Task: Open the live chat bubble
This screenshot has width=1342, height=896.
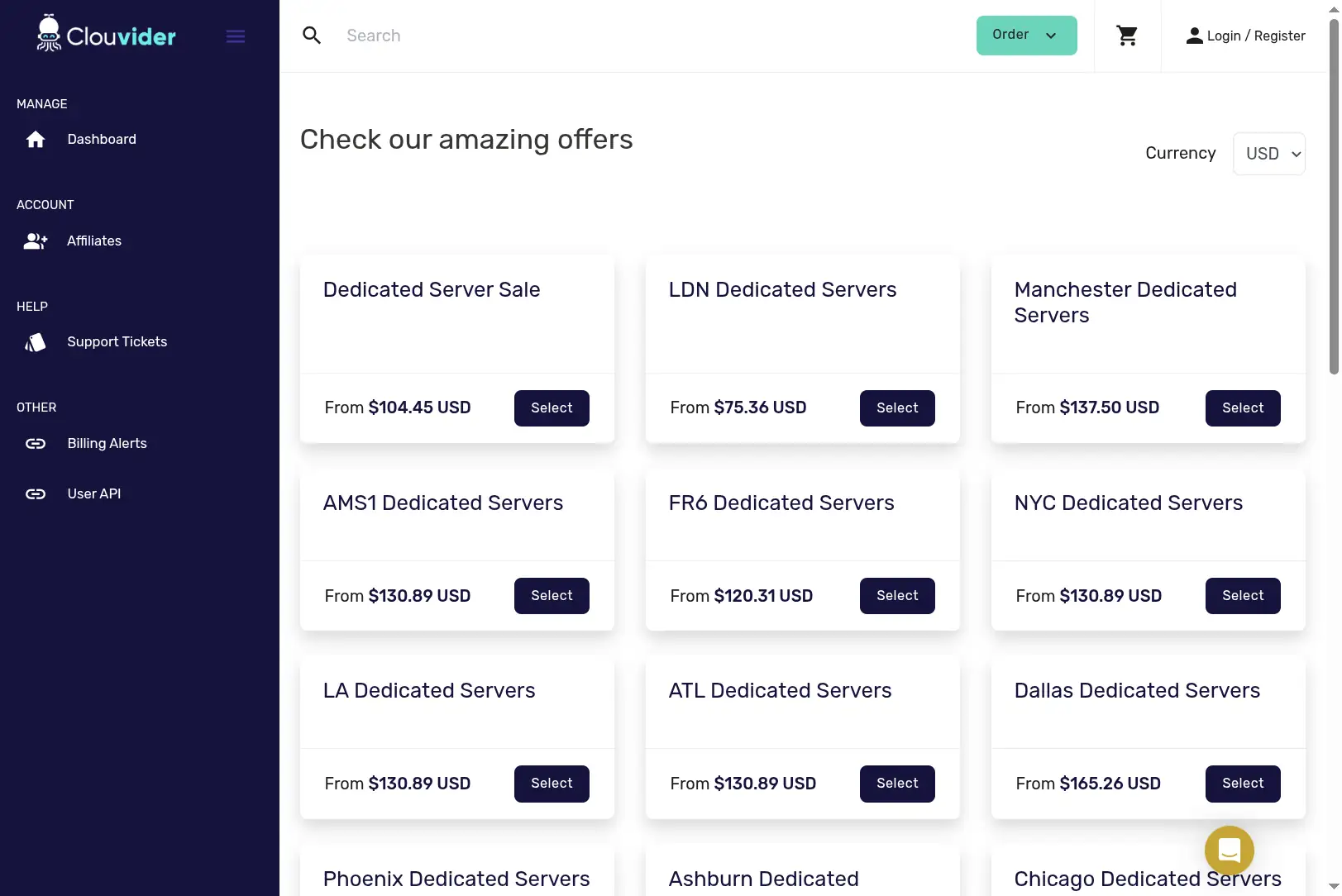Action: [1230, 850]
